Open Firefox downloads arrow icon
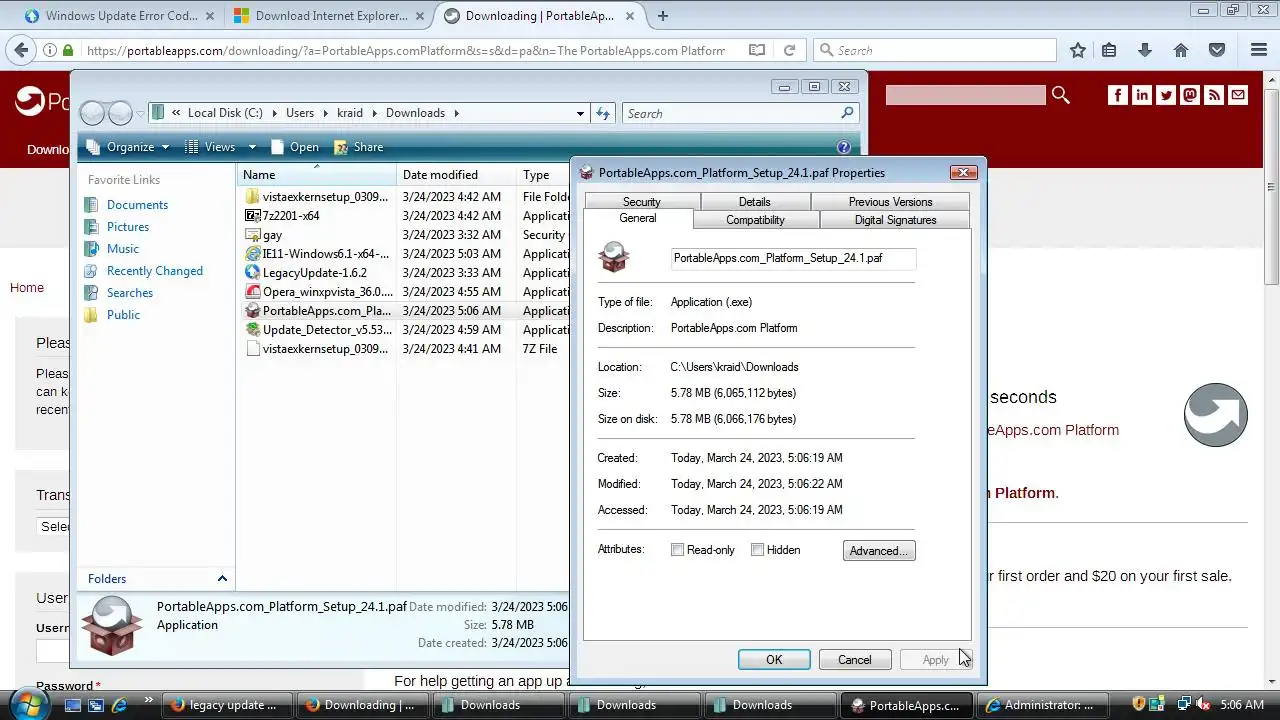Viewport: 1280px width, 720px height. click(1145, 50)
